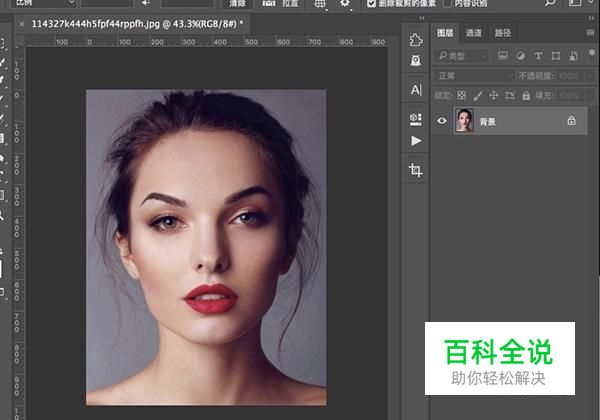Switch to the 路径 tab
This screenshot has height=420, width=600.
[x=502, y=33]
